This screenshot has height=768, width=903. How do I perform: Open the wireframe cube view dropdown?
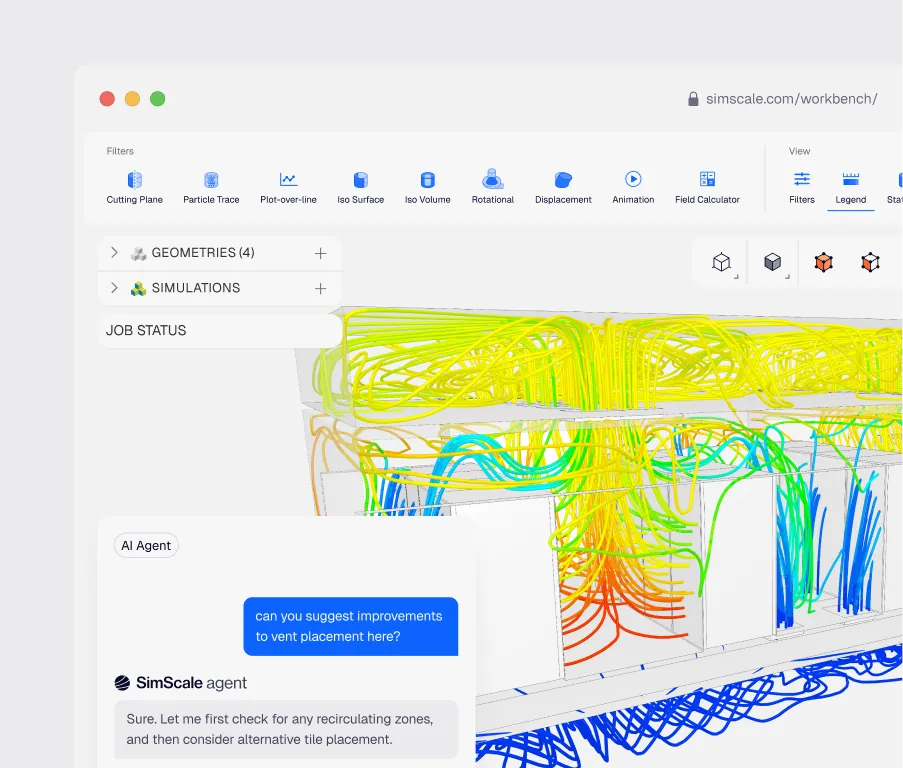(x=722, y=263)
